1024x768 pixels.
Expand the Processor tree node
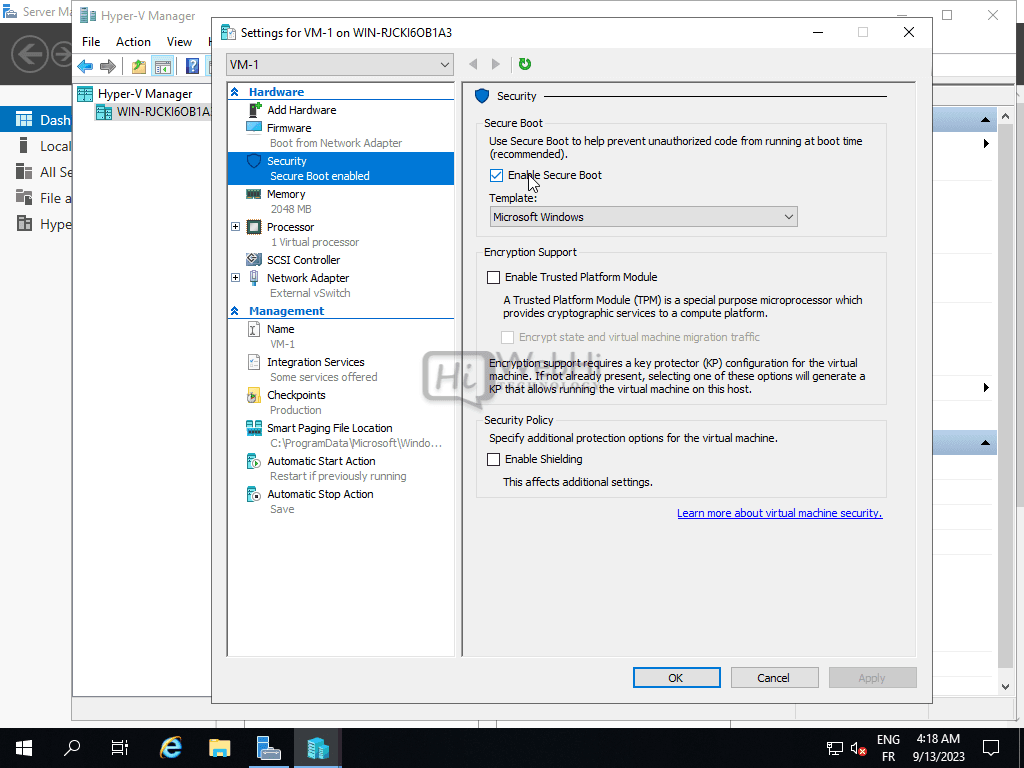tap(235, 227)
